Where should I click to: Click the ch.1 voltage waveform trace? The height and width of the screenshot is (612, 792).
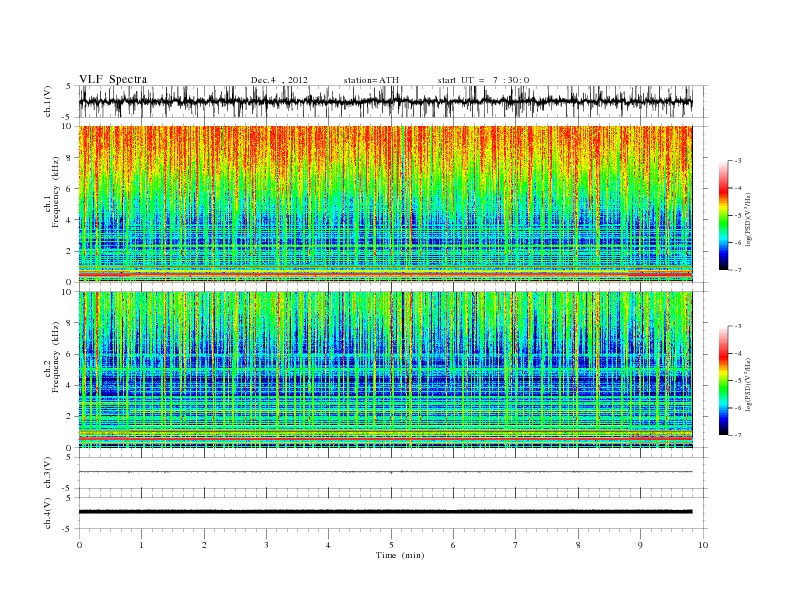point(385,101)
